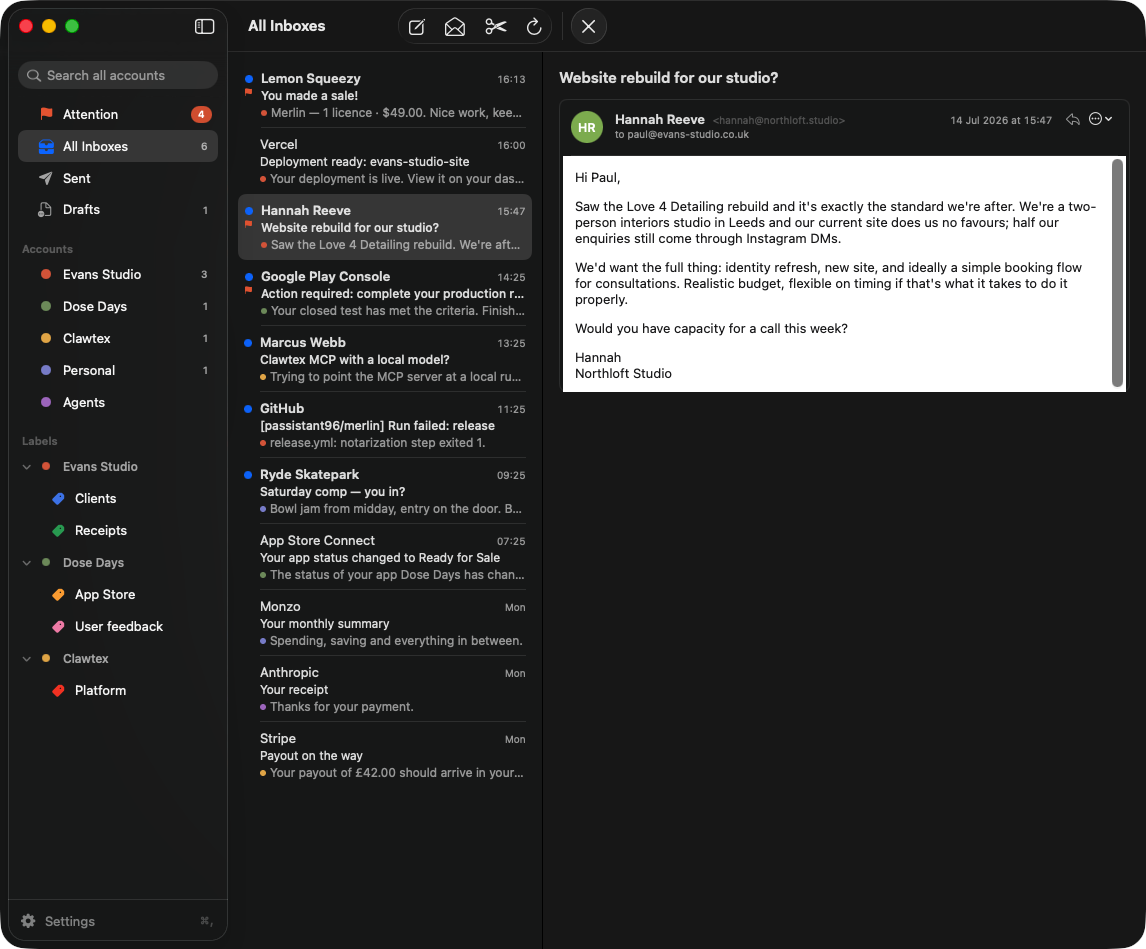Click the unread dot on GitHub message
The image size is (1146, 949).
click(x=248, y=409)
